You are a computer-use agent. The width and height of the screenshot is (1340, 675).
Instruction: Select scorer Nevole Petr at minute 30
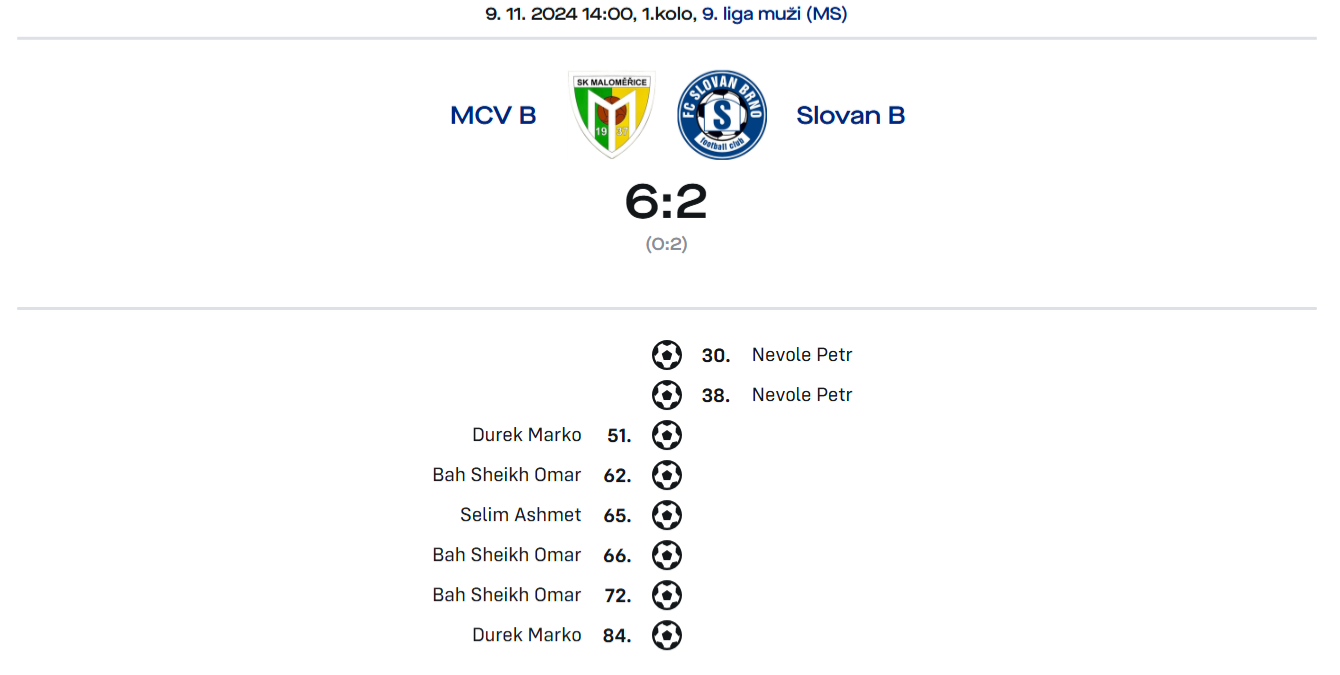[x=802, y=355]
